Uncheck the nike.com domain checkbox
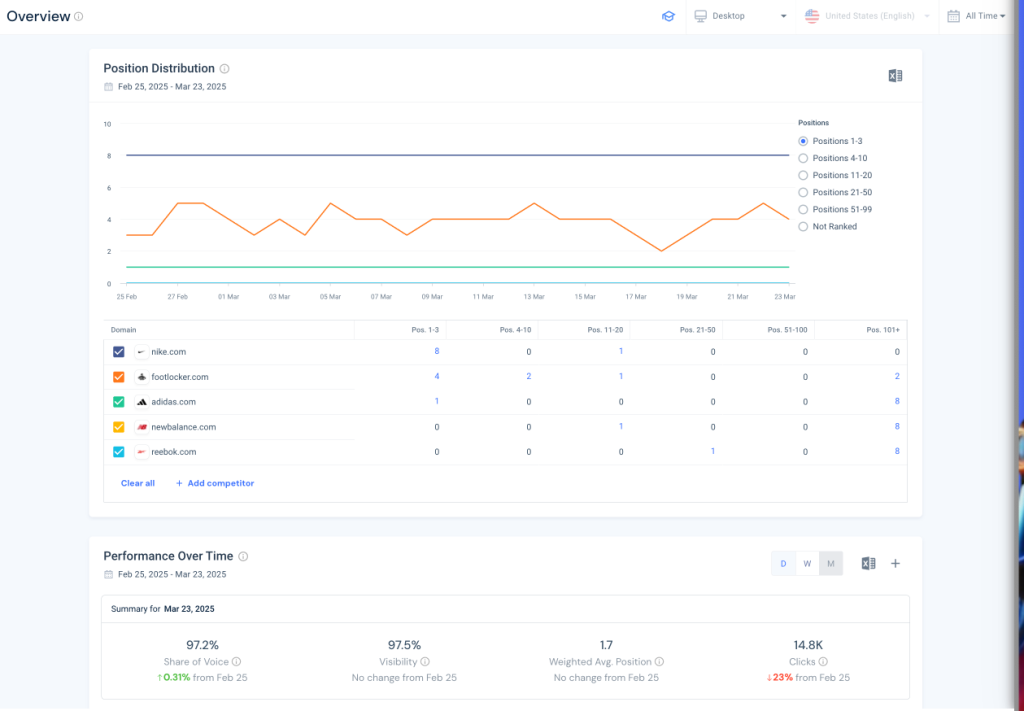 tap(119, 352)
